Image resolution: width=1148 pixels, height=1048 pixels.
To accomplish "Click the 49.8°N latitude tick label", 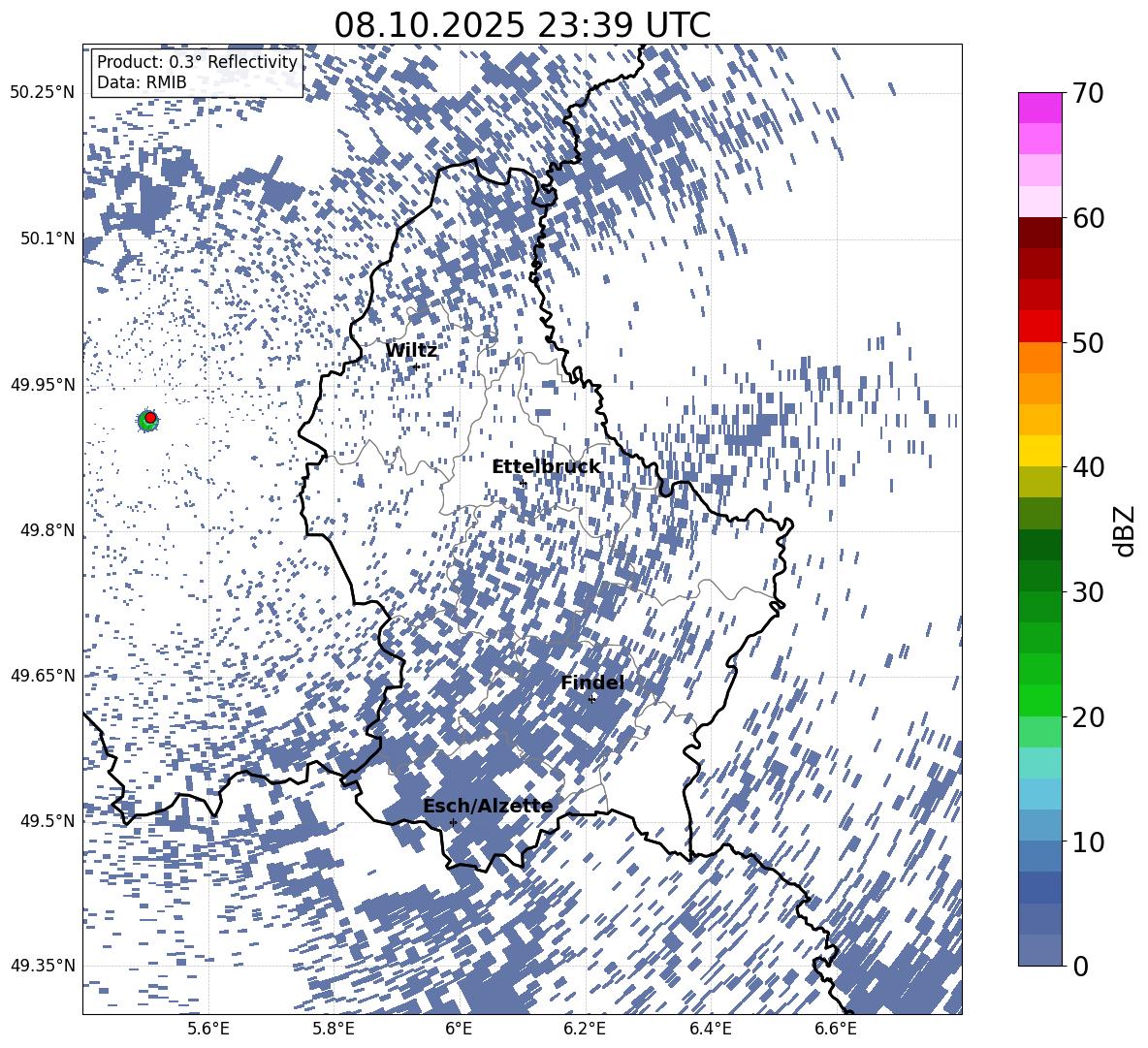I will (48, 530).
